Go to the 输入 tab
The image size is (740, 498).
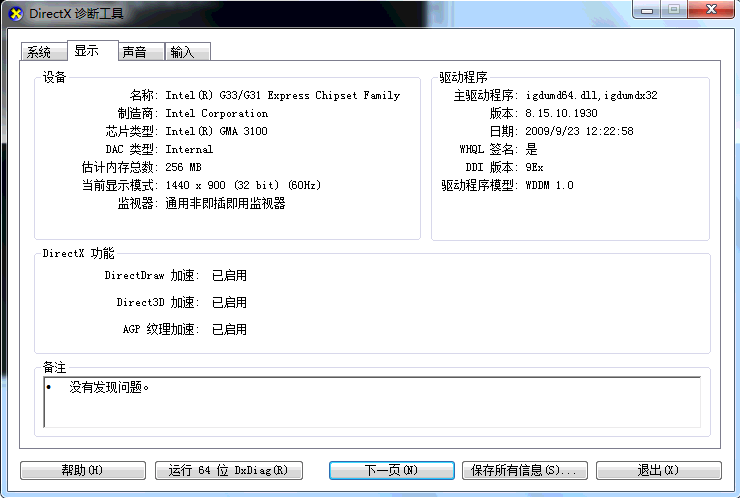[188, 51]
